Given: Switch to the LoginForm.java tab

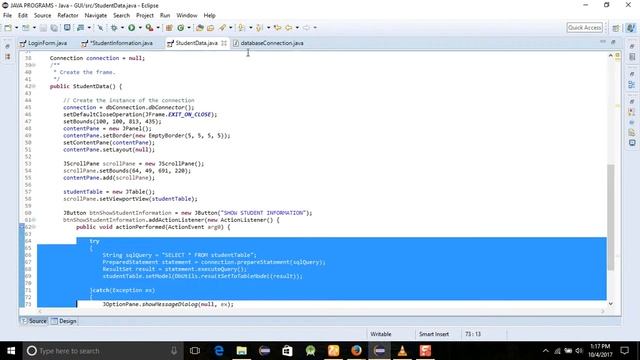Looking at the screenshot, I should tap(44, 43).
